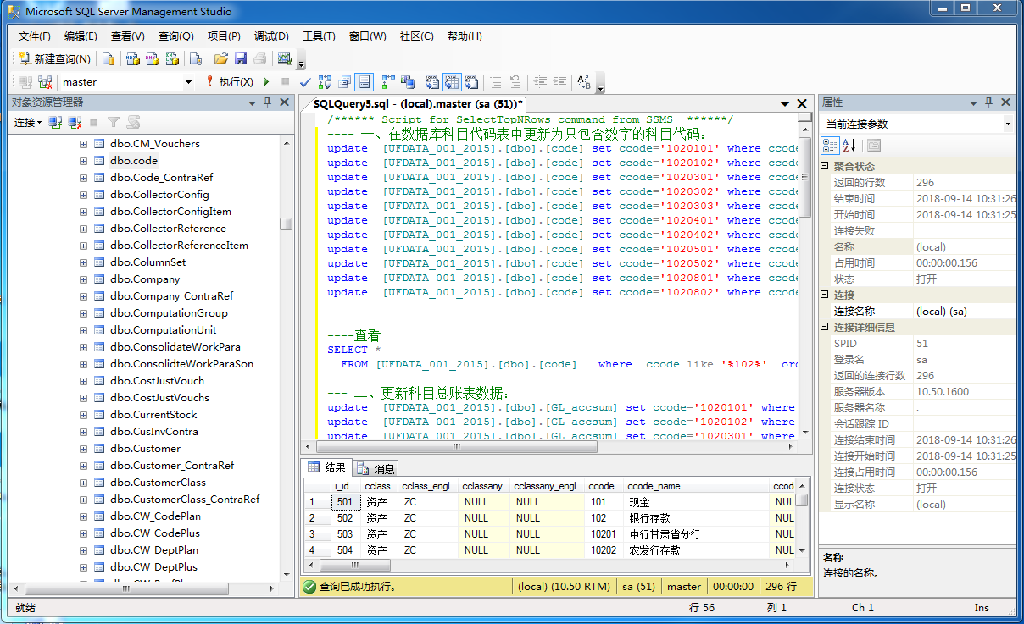This screenshot has width=1024, height=624.
Task: Select the dbo.CollectorConfig tree item
Action: (x=159, y=195)
